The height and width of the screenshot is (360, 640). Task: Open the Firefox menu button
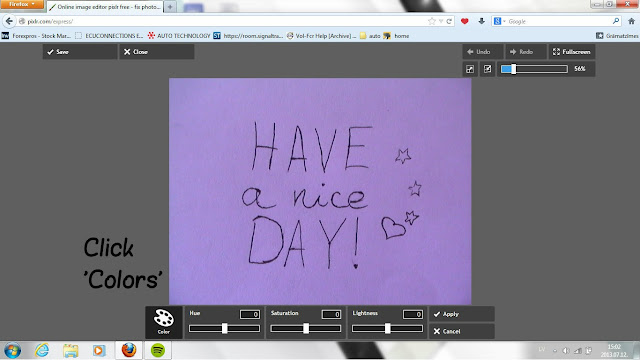[22, 4]
